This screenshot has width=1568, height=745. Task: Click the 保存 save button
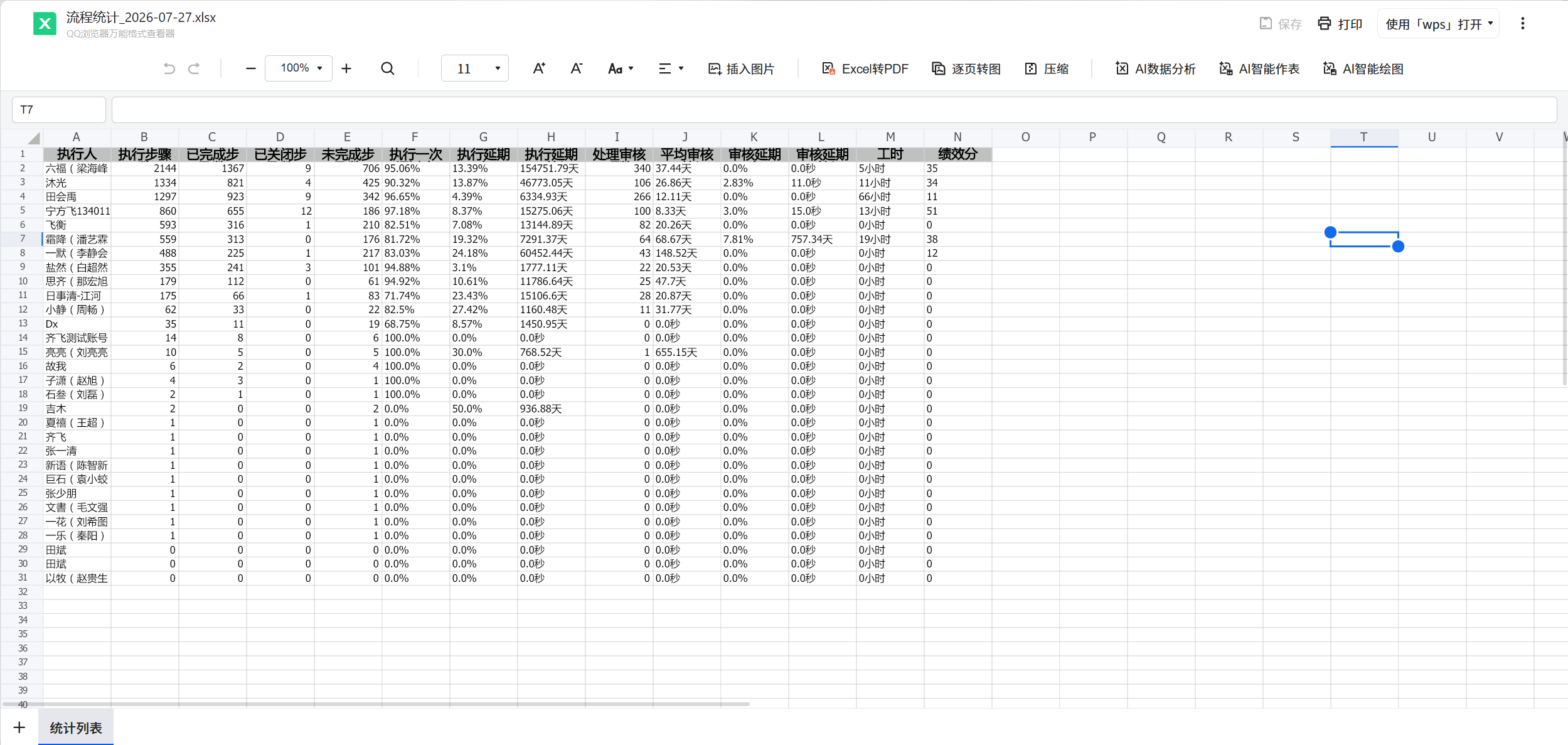point(1281,24)
